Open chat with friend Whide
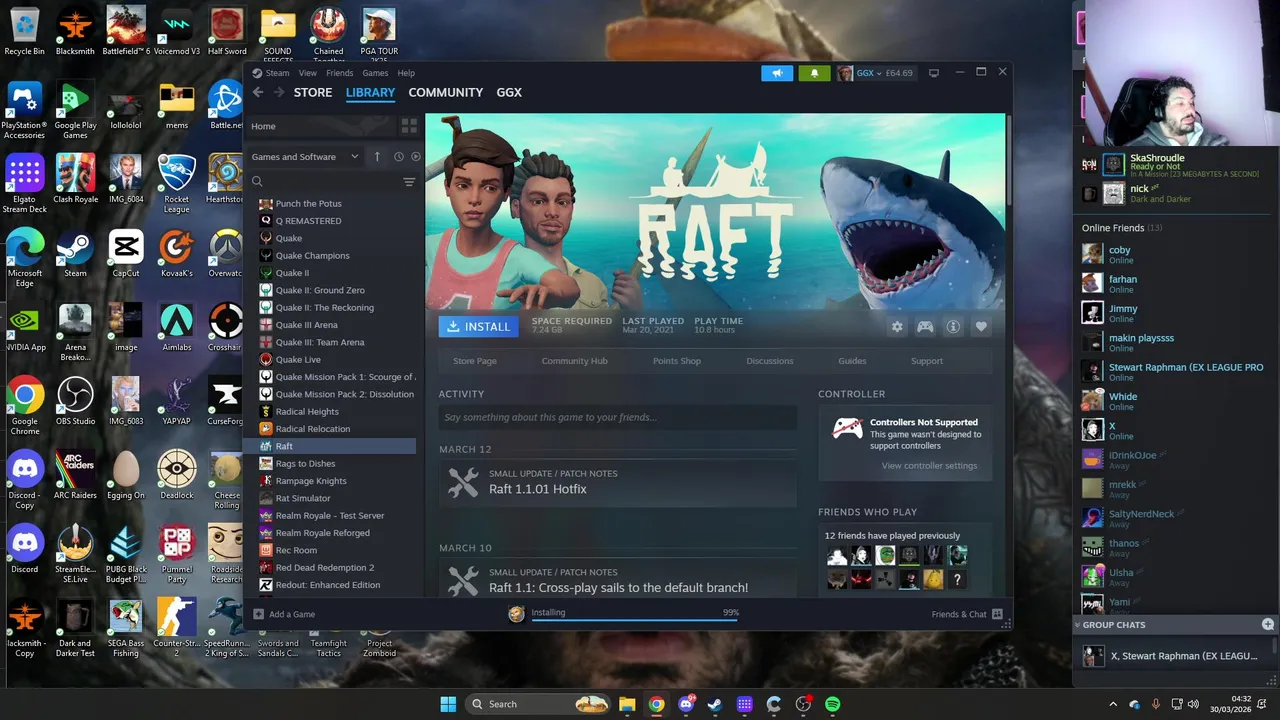 [1175, 401]
